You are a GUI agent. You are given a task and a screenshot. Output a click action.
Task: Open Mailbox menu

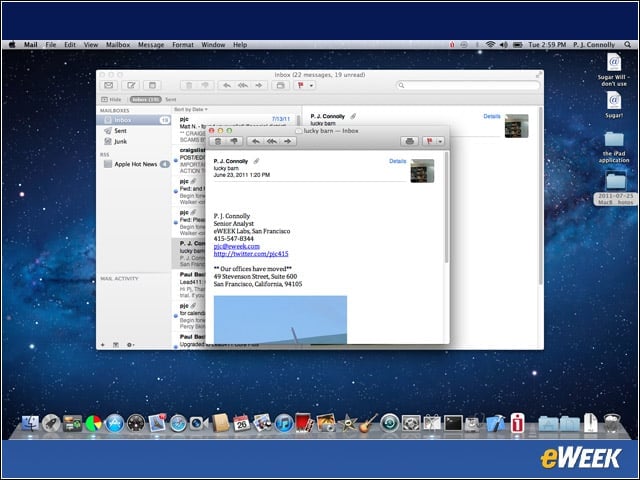coord(118,45)
